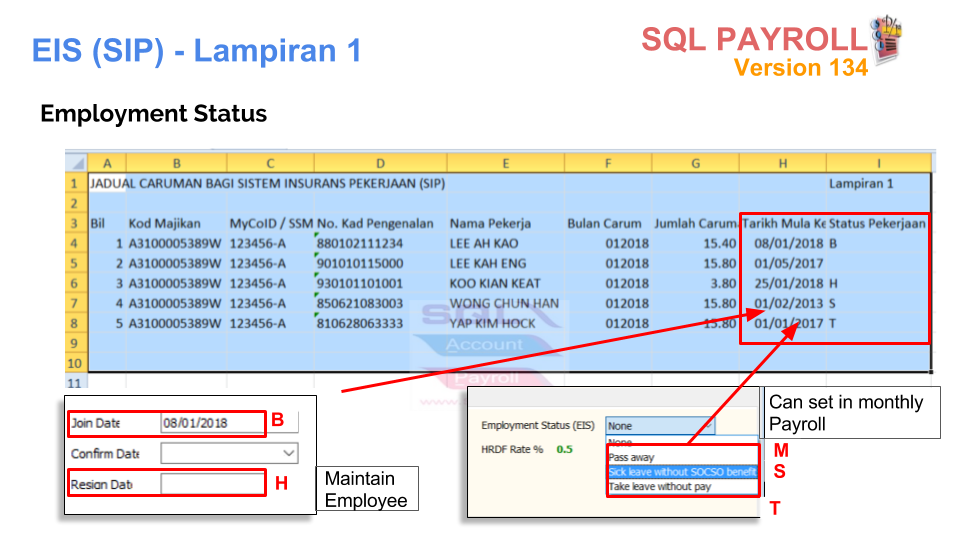
Task: Click the HRDF Rate % value 0.5
Action: (564, 449)
